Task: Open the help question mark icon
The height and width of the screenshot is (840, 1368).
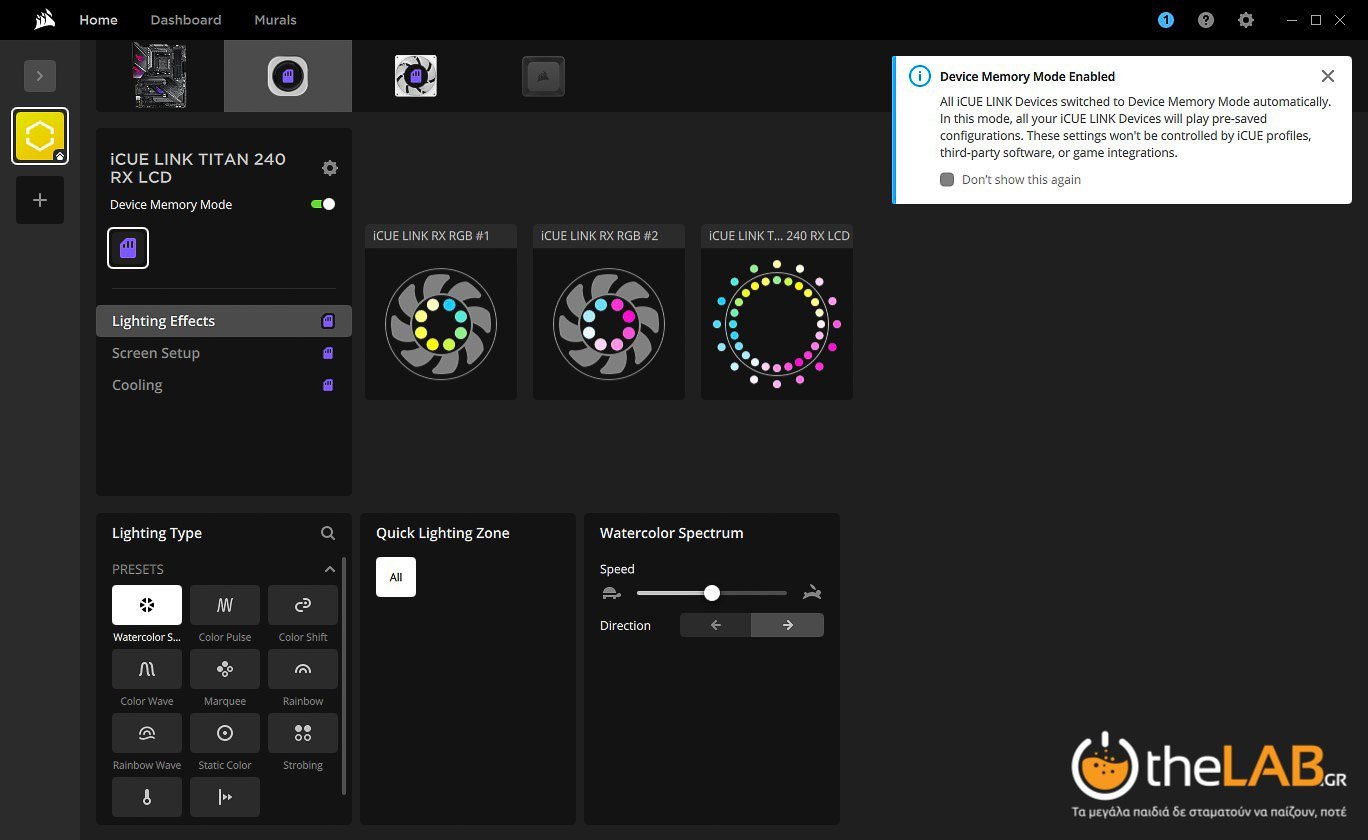Action: click(1206, 20)
